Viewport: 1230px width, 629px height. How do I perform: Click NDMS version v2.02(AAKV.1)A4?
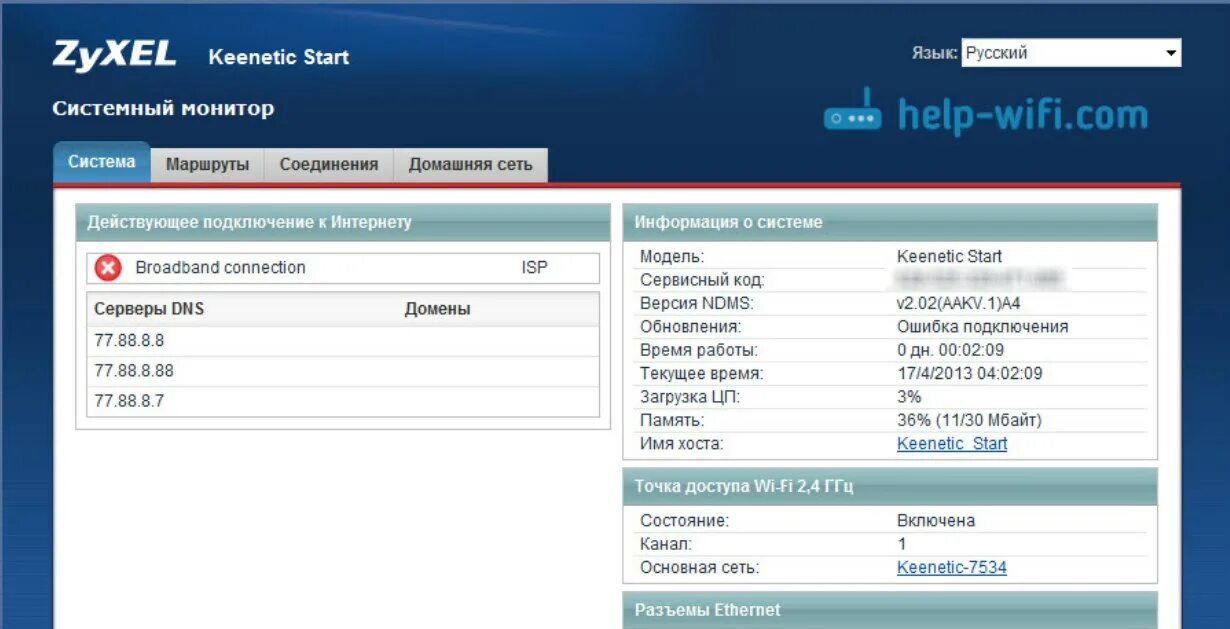(x=961, y=303)
